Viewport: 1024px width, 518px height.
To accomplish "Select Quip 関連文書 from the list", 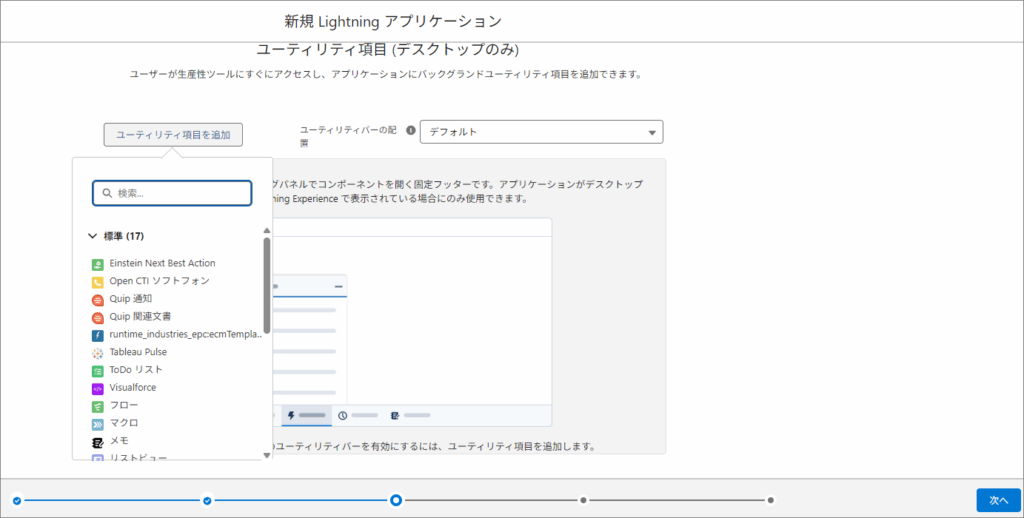I will coord(146,317).
